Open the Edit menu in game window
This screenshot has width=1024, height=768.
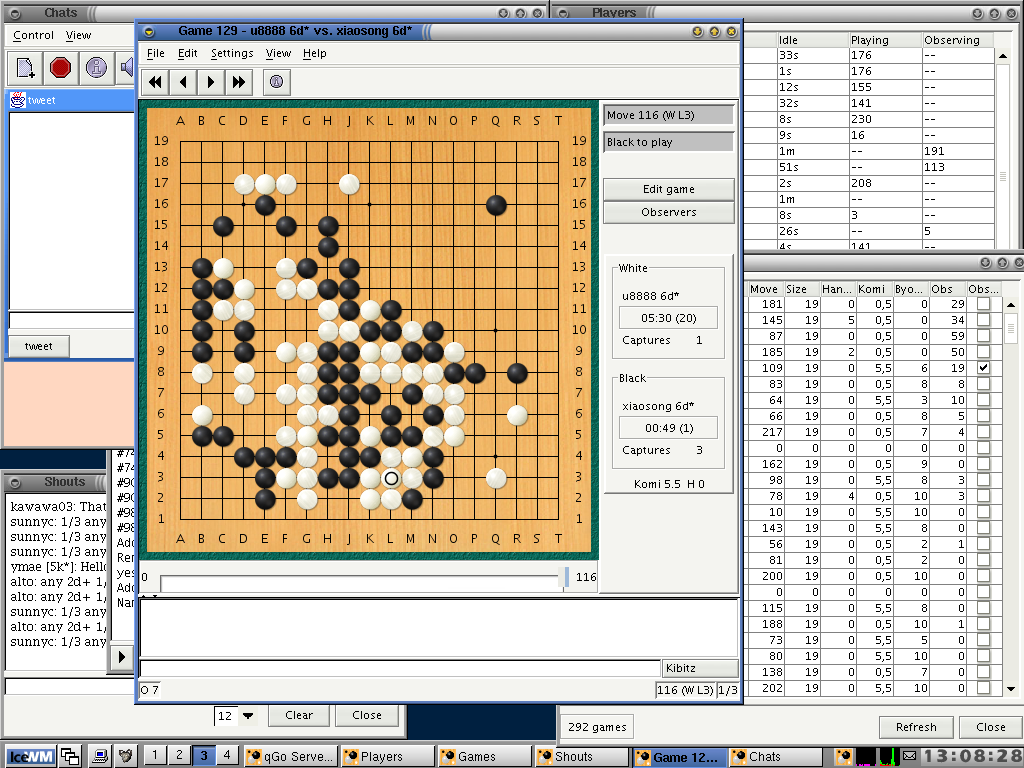pyautogui.click(x=187, y=53)
